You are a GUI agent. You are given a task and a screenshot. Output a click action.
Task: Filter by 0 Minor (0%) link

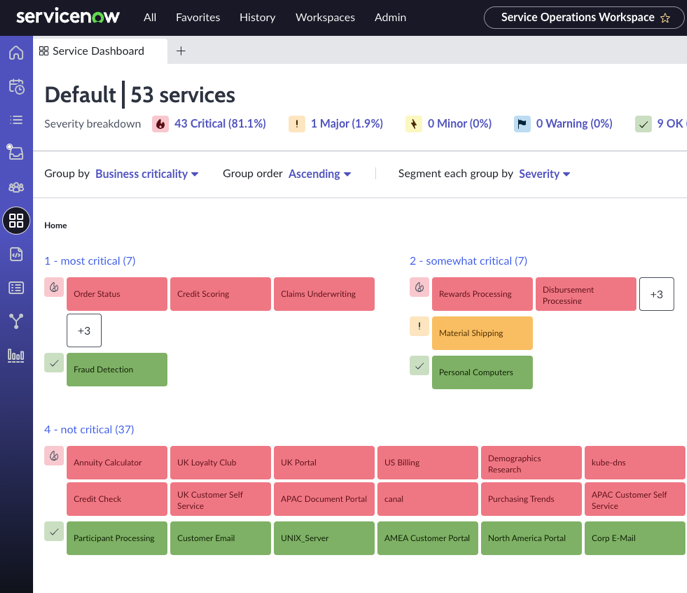pos(460,124)
